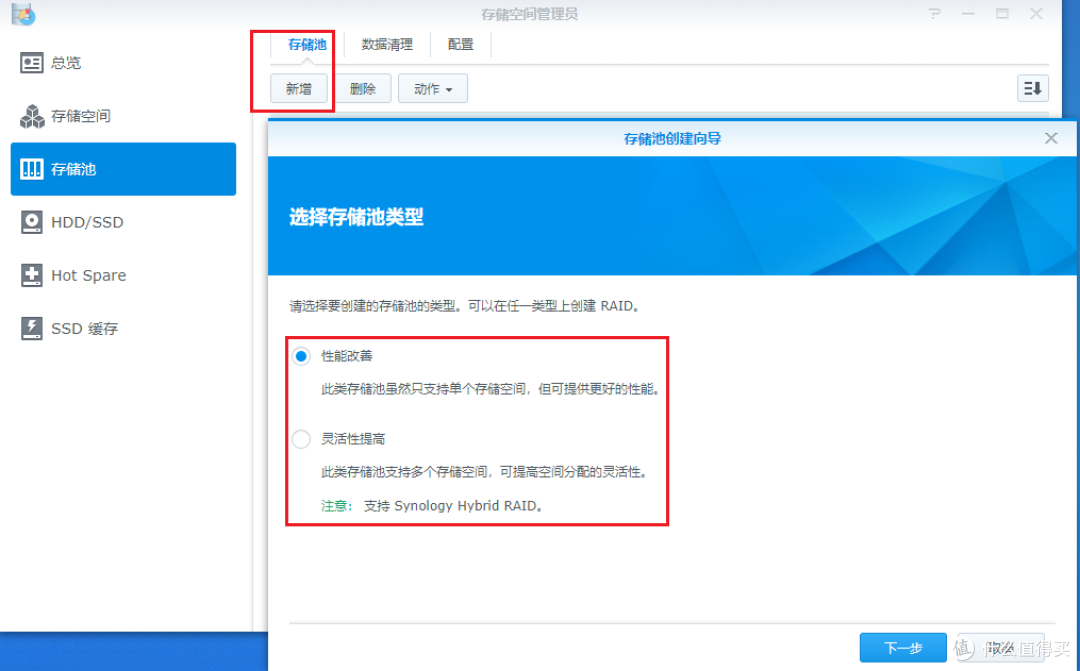Viewport: 1080px width, 671px height.
Task: Close the 存储空间管理员 window
Action: pyautogui.click(x=1036, y=14)
